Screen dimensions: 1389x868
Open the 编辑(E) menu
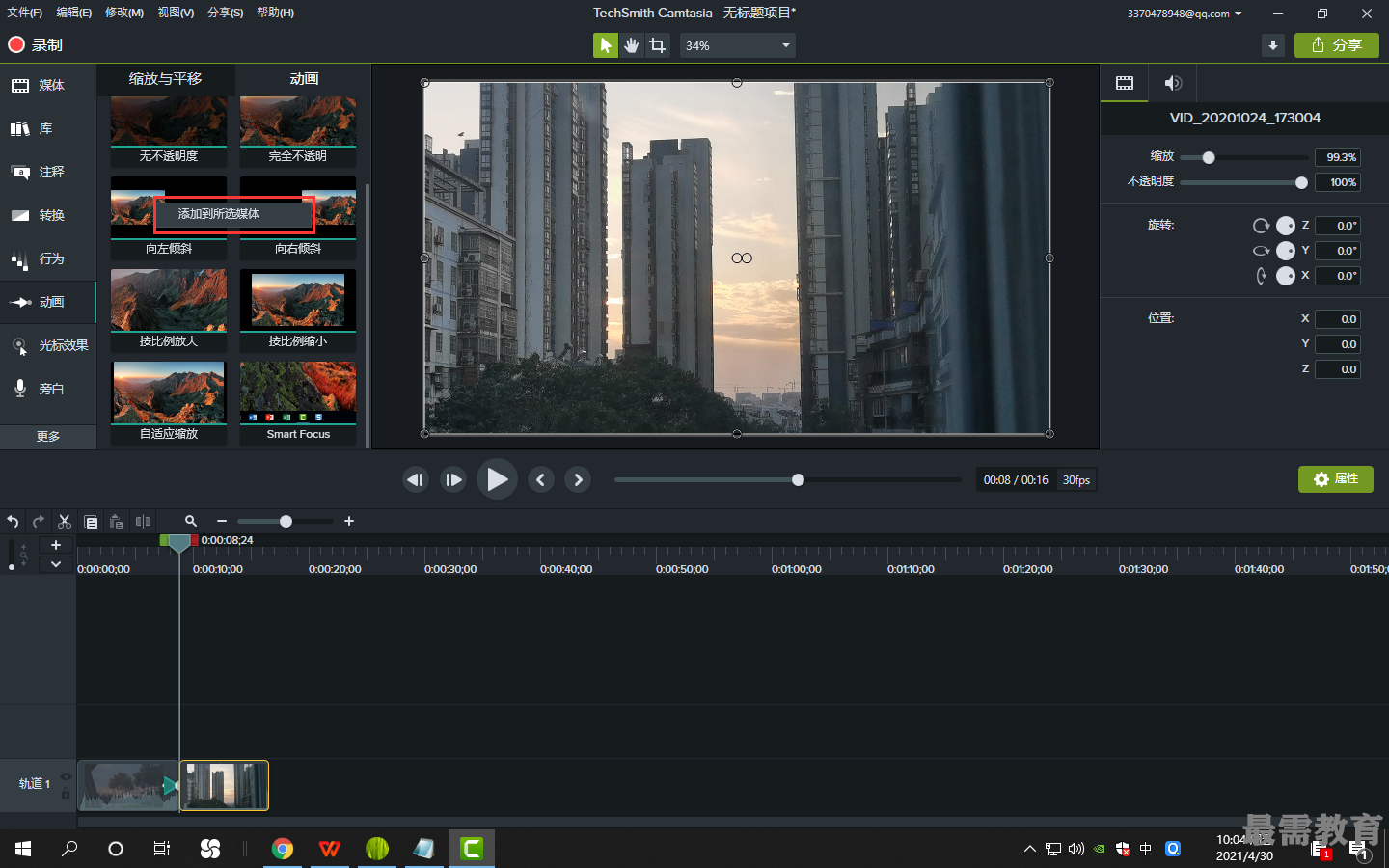(74, 13)
